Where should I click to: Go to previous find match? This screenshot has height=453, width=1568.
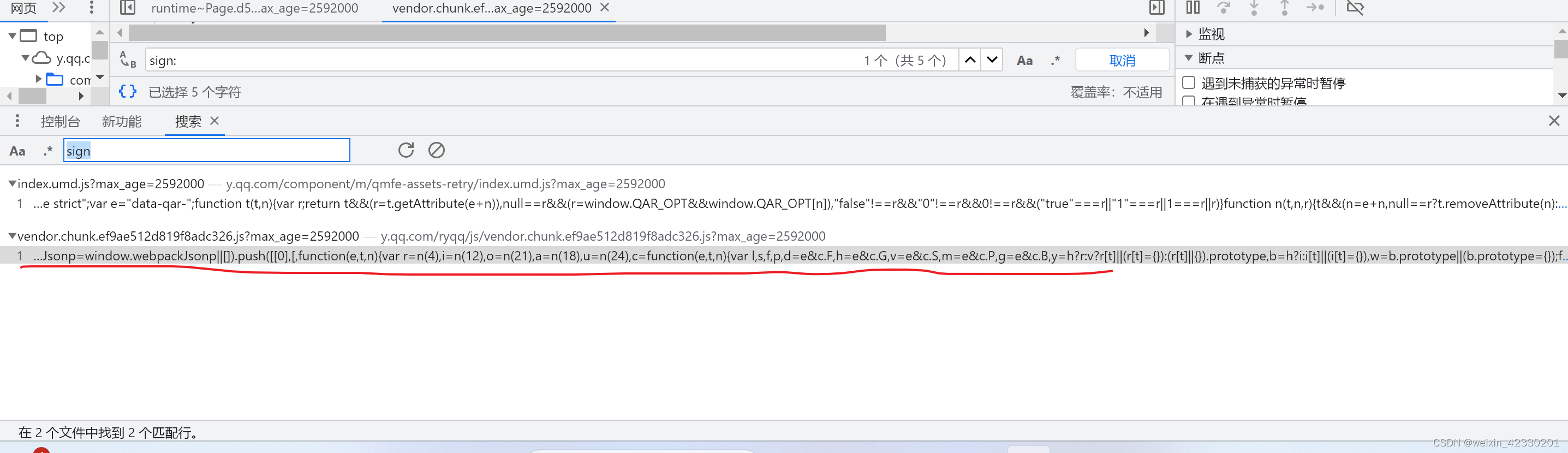pyautogui.click(x=970, y=59)
